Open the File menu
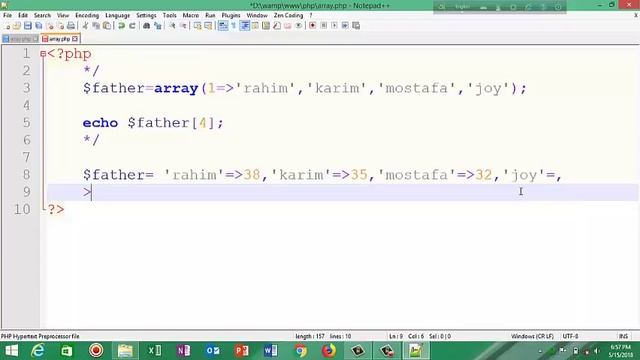The image size is (640, 360). point(7,15)
